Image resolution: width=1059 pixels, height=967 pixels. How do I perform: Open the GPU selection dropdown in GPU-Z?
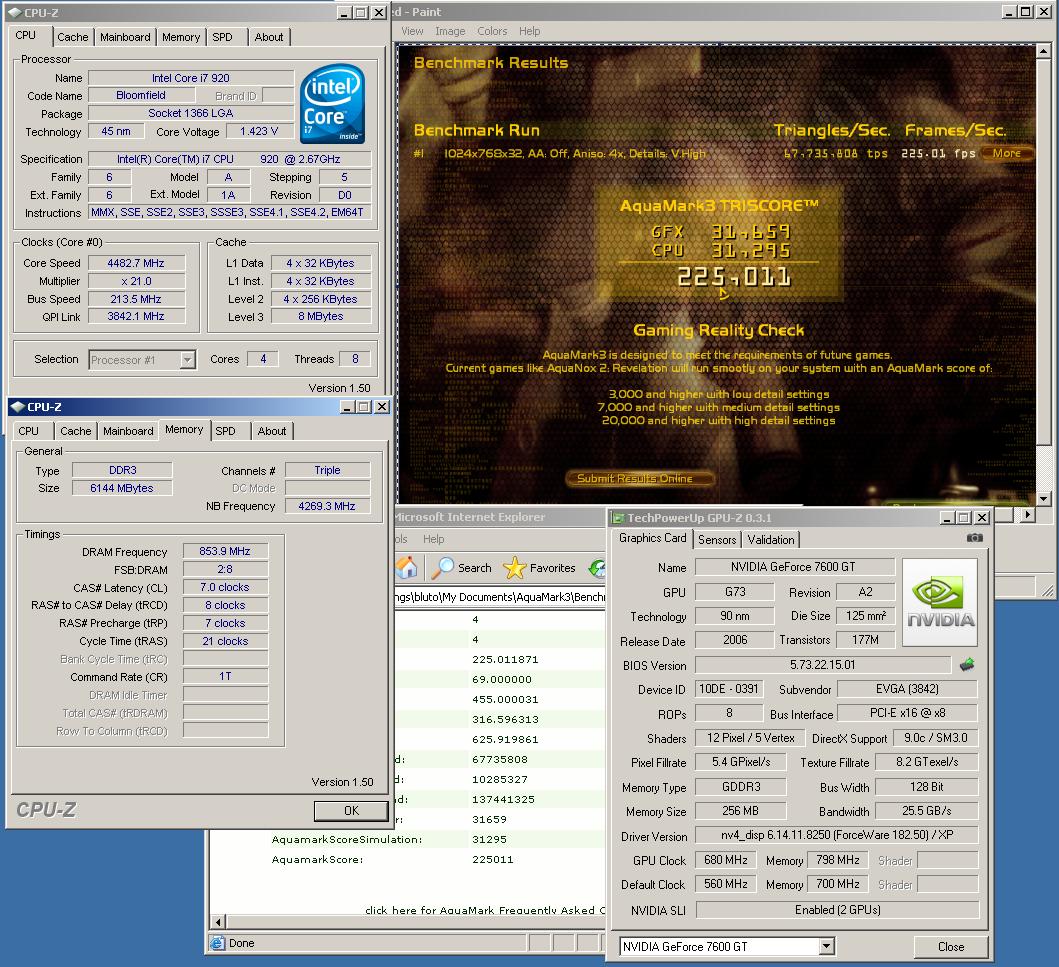[x=827, y=946]
